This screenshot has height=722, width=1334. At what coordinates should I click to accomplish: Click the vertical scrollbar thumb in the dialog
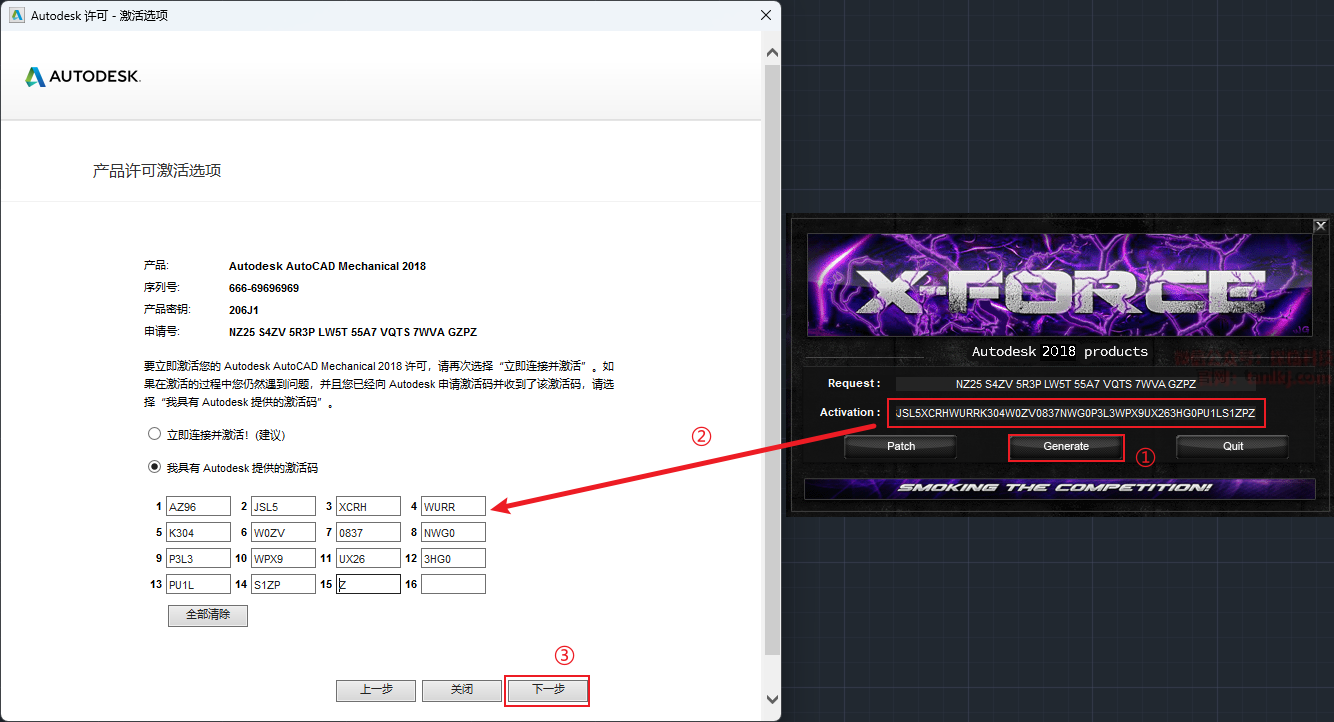(771, 360)
